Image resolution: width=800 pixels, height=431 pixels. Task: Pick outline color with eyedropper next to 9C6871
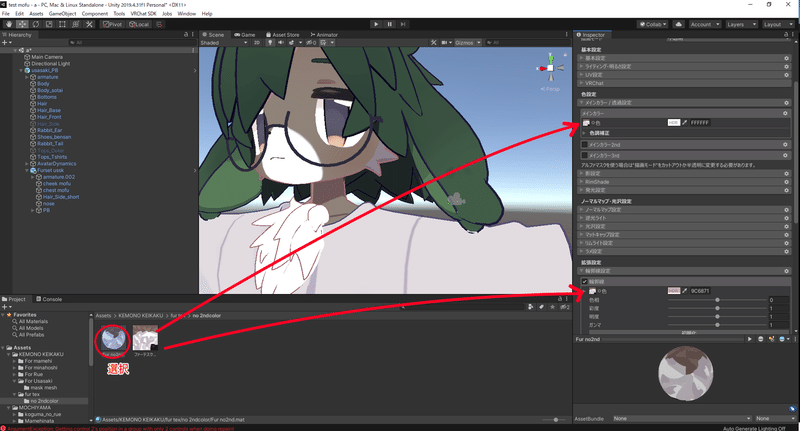coord(685,291)
